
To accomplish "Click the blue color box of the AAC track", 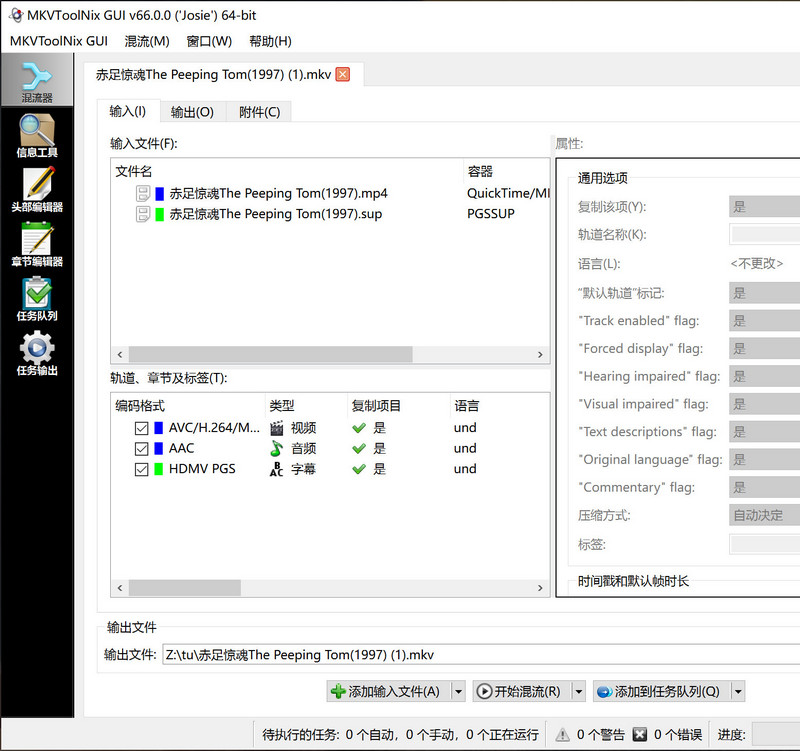I will pyautogui.click(x=159, y=448).
